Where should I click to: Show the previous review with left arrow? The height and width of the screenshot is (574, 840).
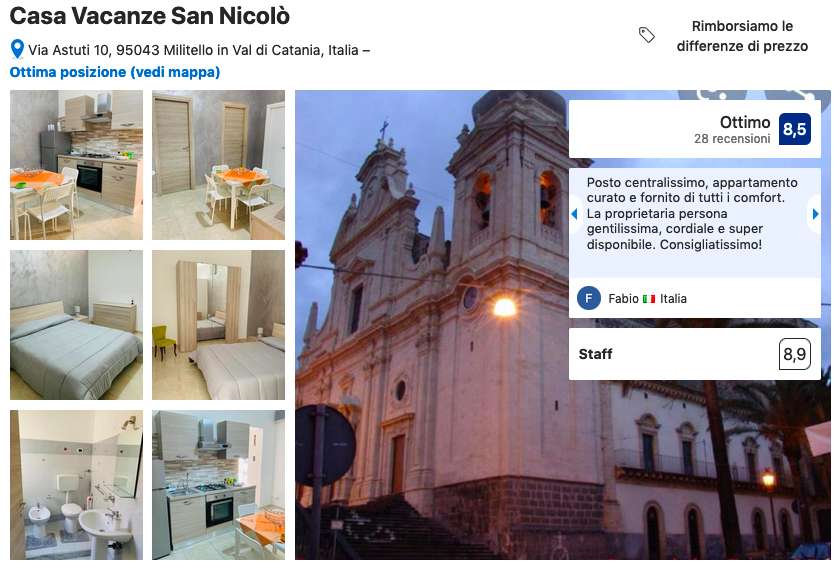tap(575, 214)
